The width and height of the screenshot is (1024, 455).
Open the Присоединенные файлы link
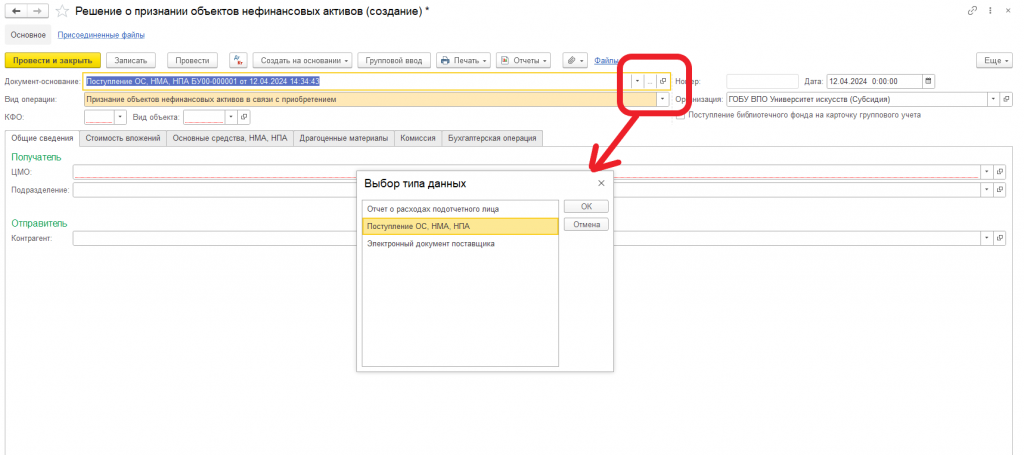101,35
